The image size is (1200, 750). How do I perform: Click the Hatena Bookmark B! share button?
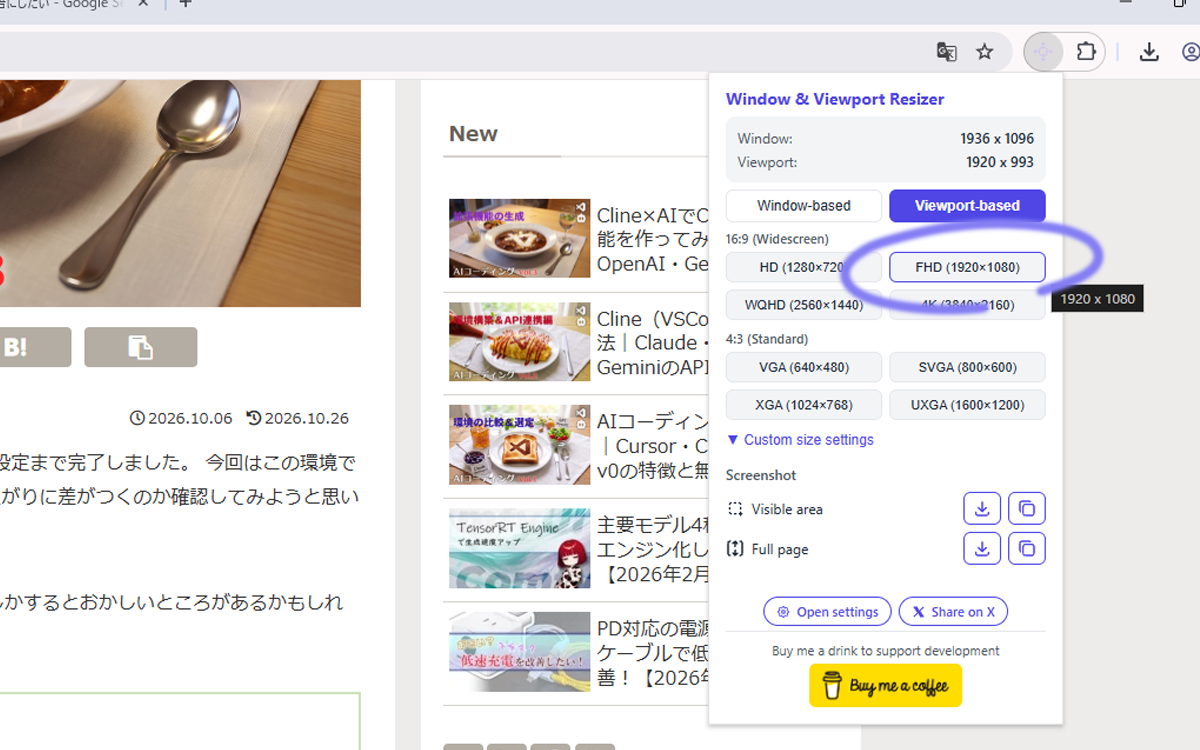click(x=35, y=347)
